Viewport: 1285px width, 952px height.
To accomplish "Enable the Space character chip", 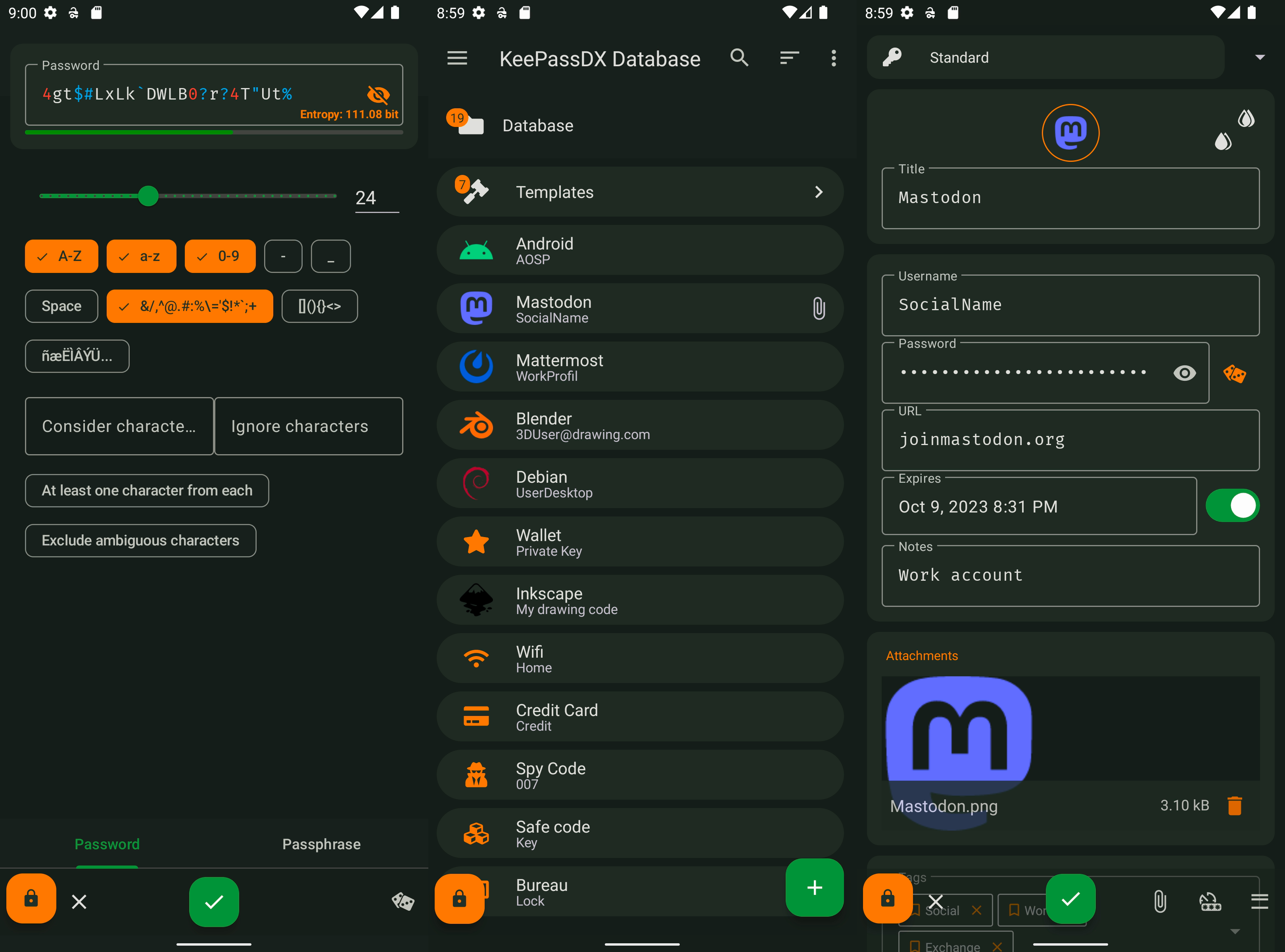I will (61, 306).
